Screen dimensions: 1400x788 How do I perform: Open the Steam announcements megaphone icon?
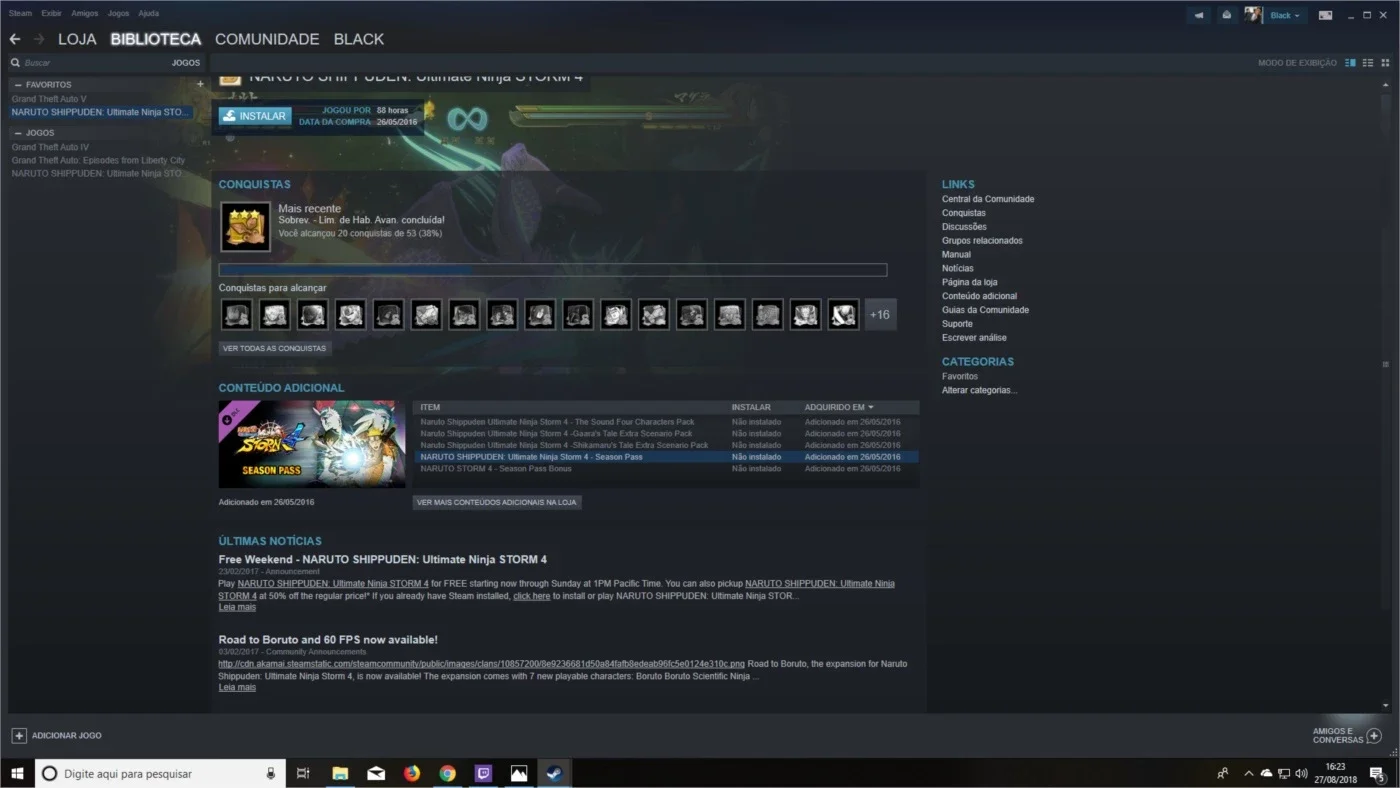click(1199, 15)
